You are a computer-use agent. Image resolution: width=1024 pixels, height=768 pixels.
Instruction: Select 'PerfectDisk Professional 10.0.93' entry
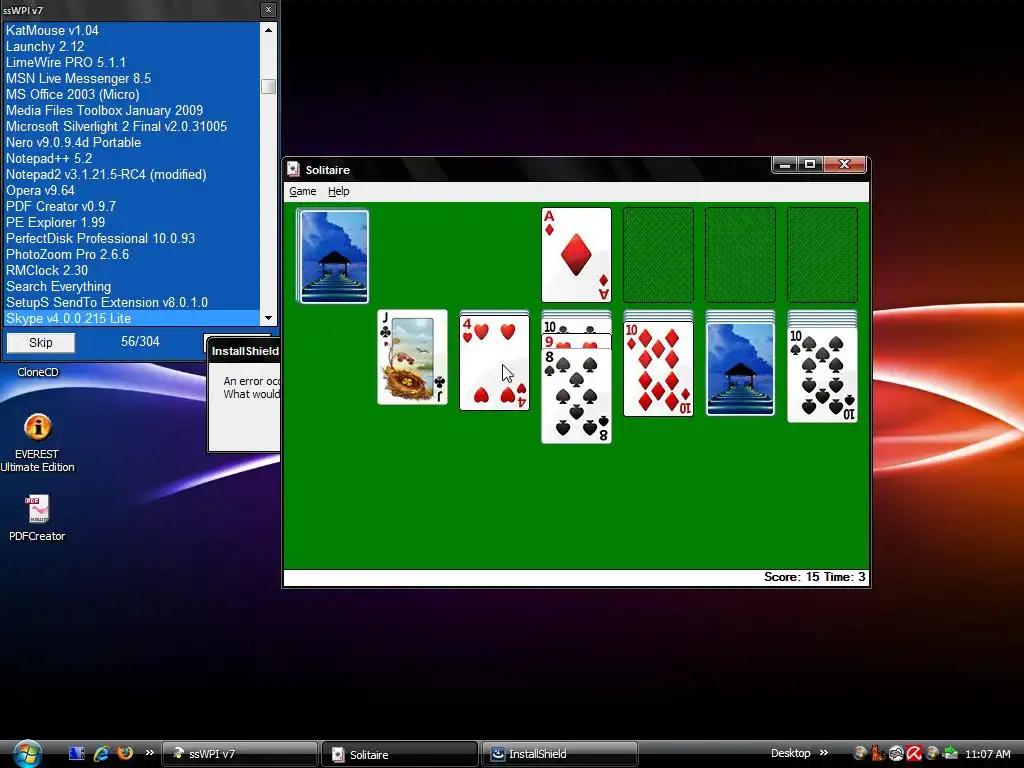(x=132, y=238)
